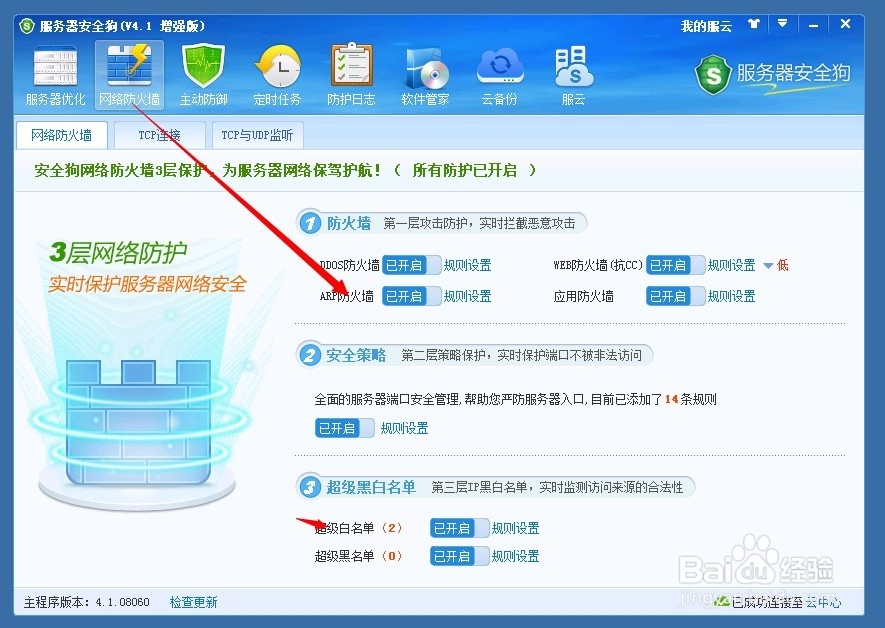The image size is (885, 628).
Task: Click the cloud connection status icon in status bar
Action: (x=721, y=602)
